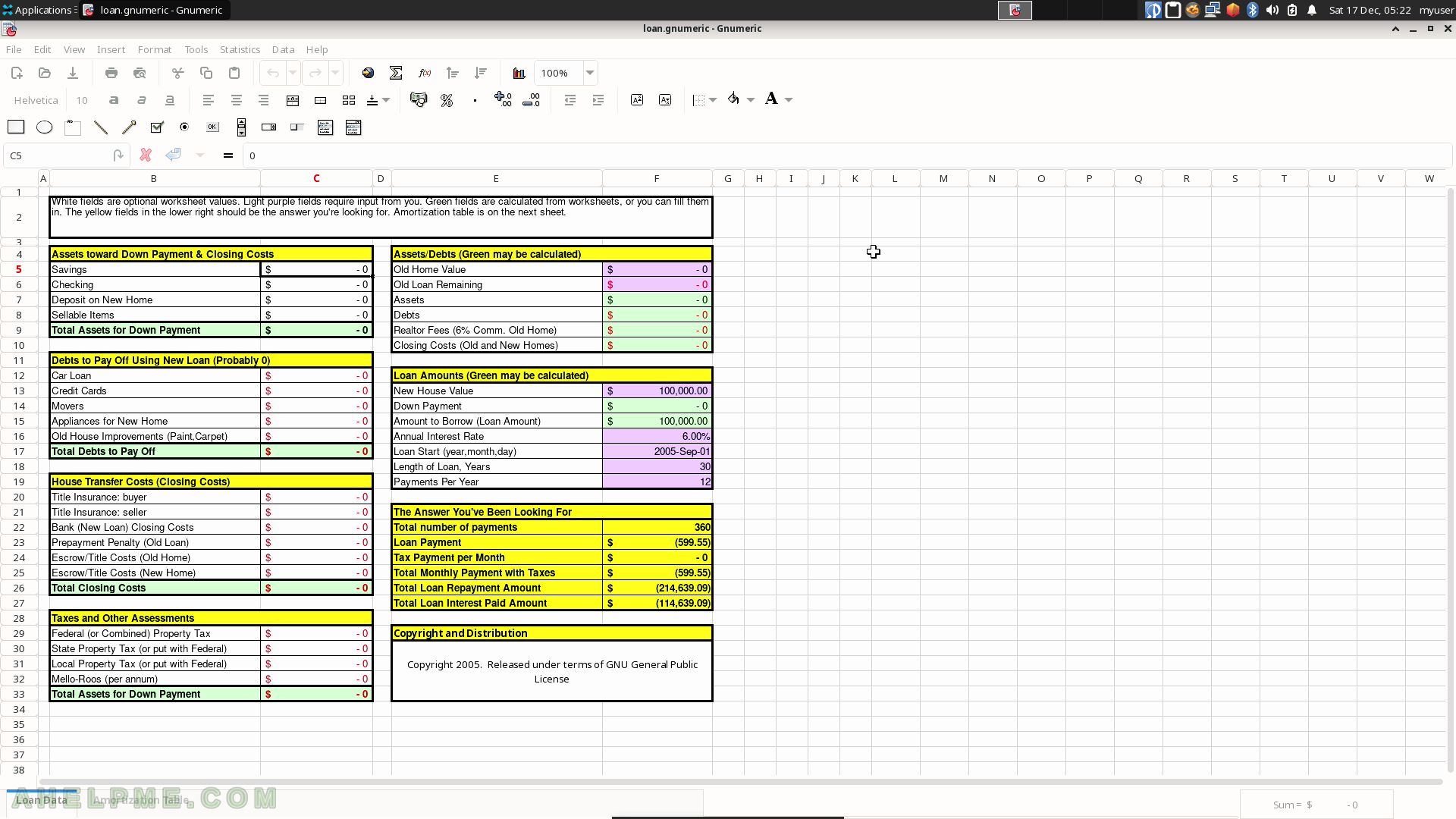Open the redo history dropdown arrow
This screenshot has width=1456, height=819.
[x=335, y=73]
